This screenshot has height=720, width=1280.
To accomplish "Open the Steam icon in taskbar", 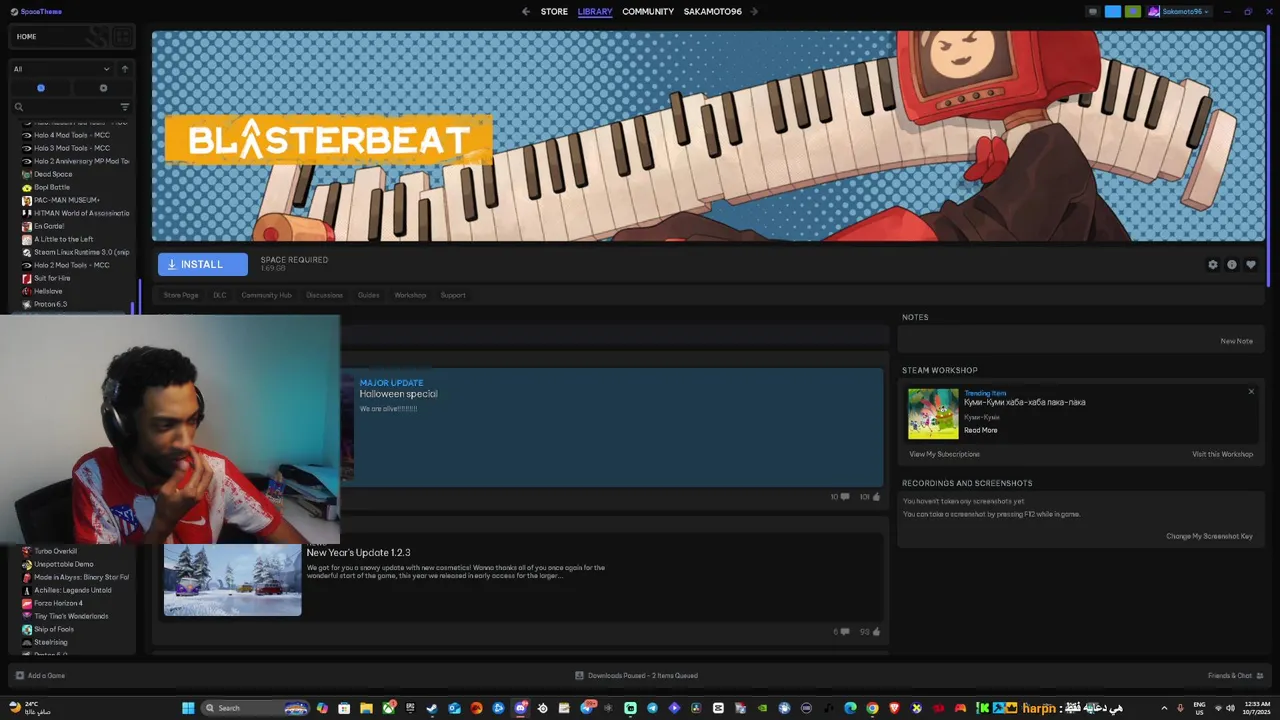I will 432,708.
